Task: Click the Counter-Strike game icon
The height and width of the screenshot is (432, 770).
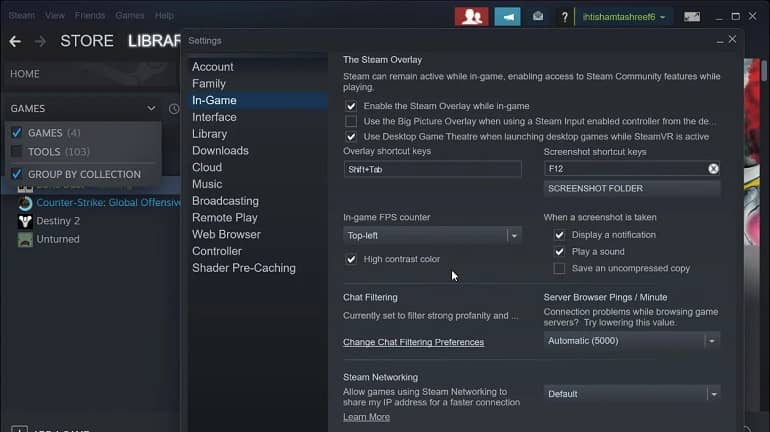Action: [25, 203]
